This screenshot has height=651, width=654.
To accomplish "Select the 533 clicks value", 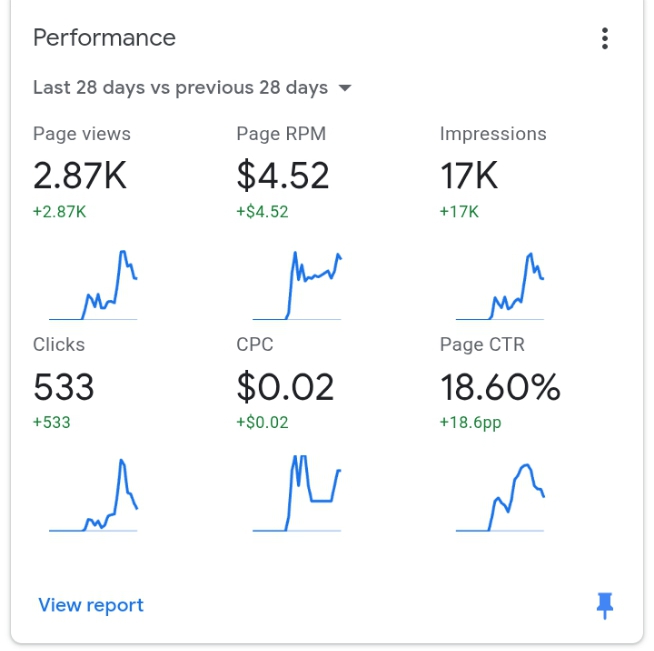I will [64, 386].
